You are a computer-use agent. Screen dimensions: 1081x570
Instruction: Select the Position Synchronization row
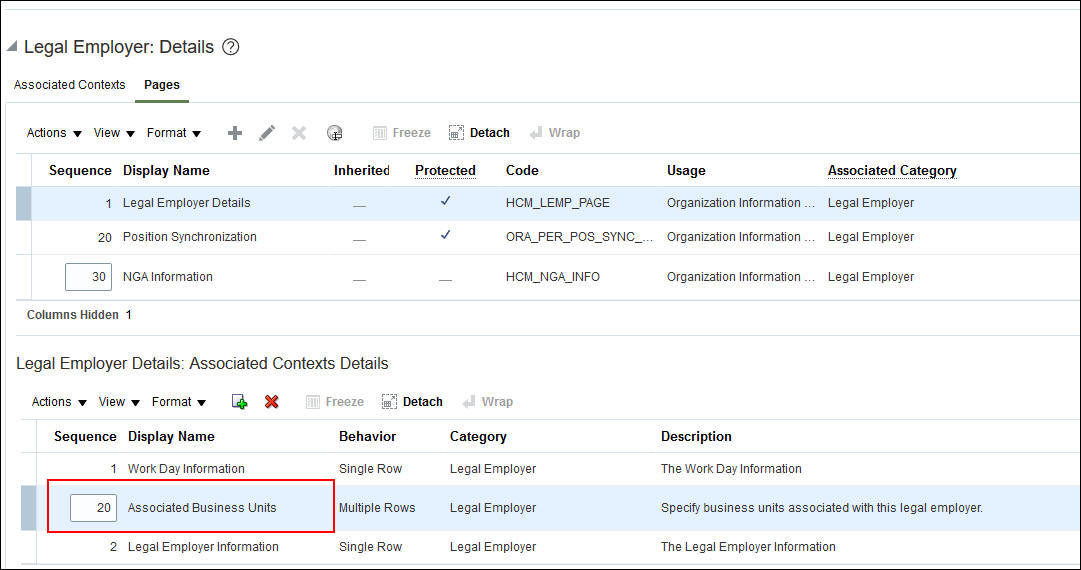click(548, 237)
